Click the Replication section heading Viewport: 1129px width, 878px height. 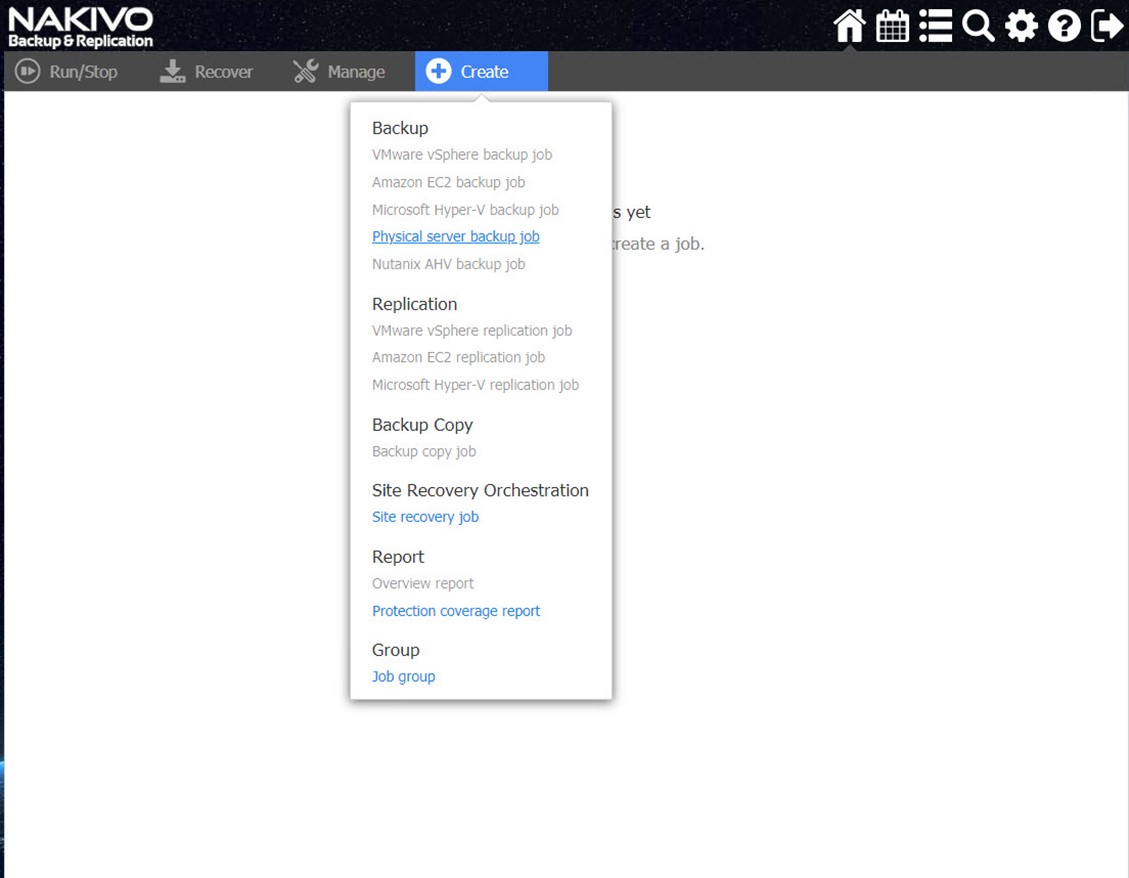415,304
